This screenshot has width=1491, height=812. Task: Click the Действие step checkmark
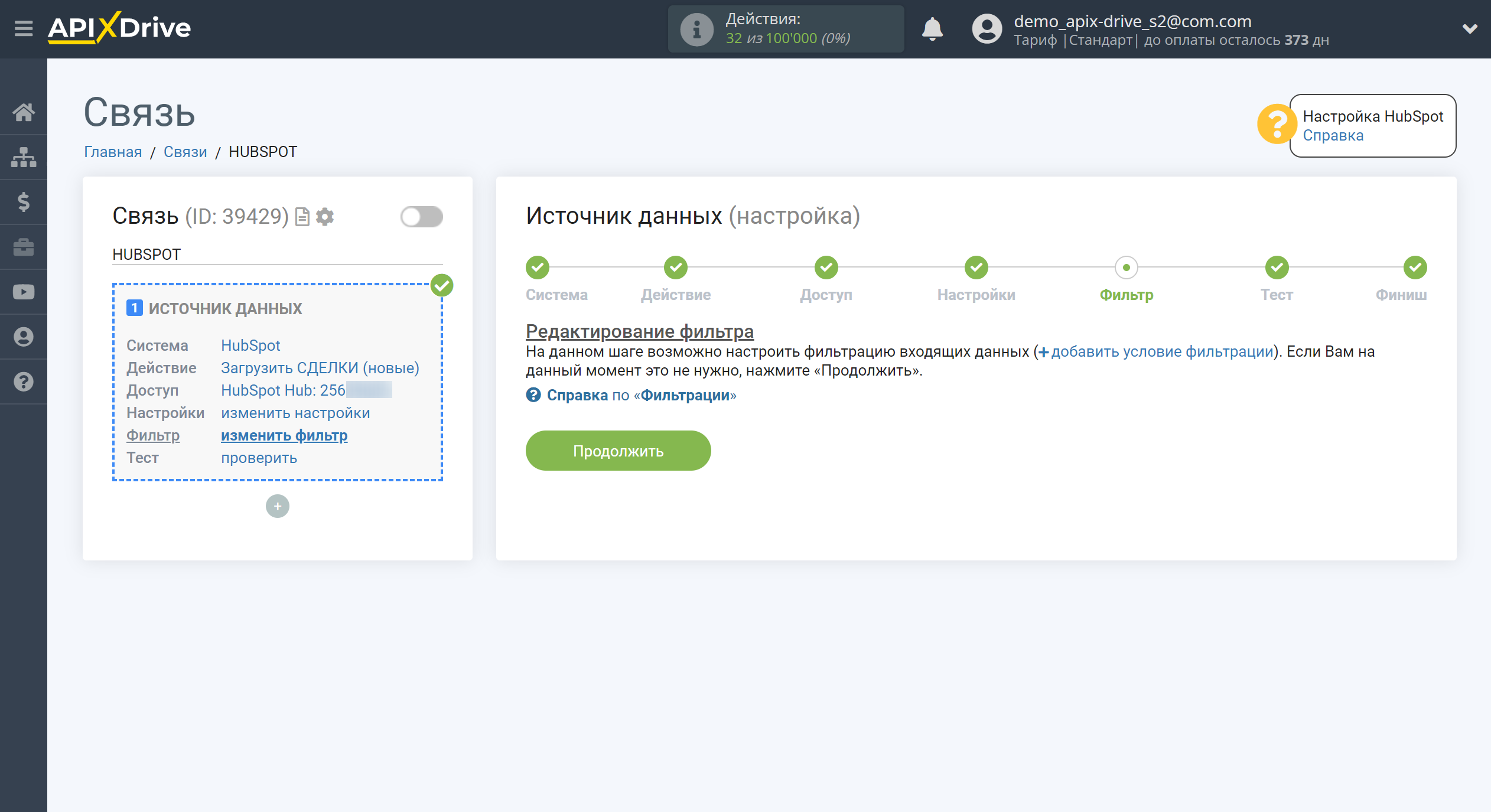click(676, 268)
